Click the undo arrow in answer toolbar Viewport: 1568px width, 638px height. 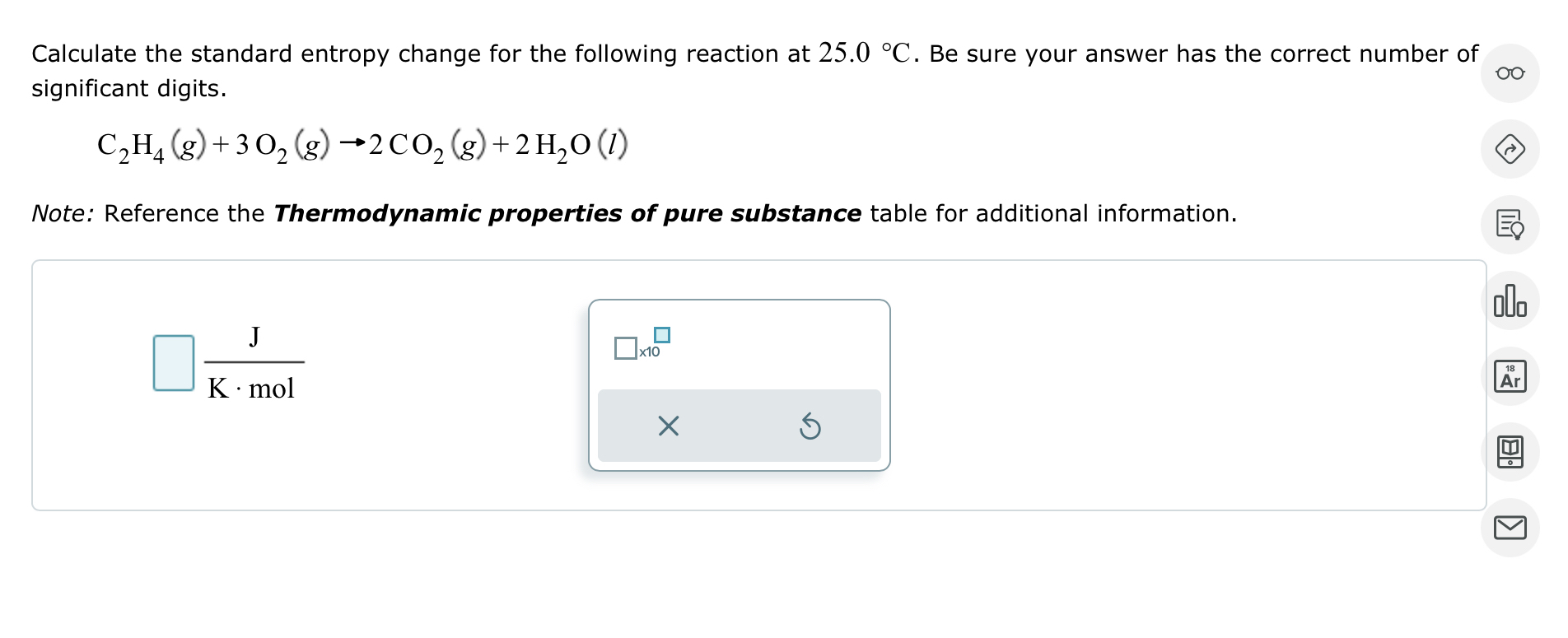coord(811,425)
